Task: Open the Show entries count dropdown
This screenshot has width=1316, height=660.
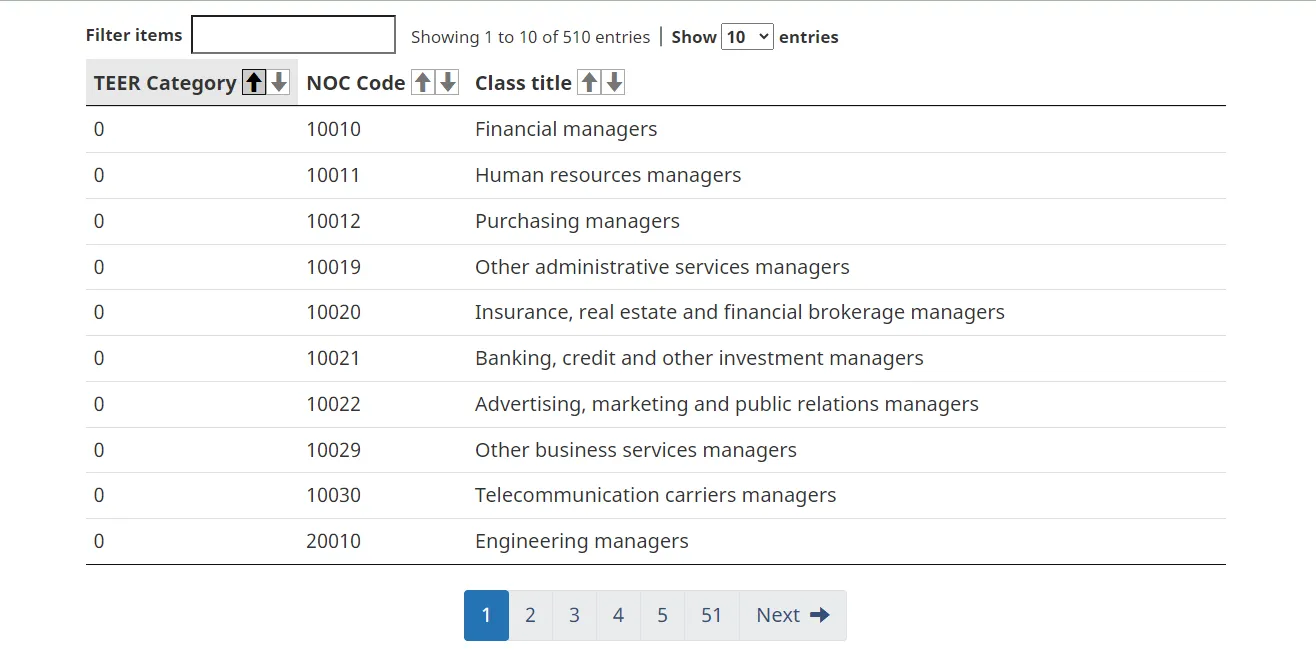Action: 747,37
